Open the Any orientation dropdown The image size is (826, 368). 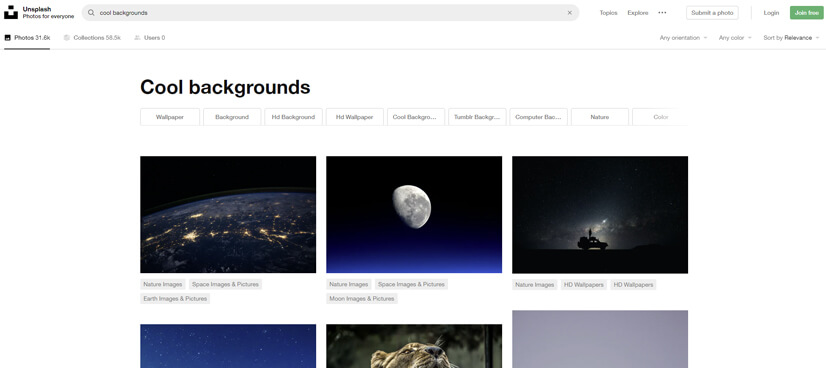683,38
